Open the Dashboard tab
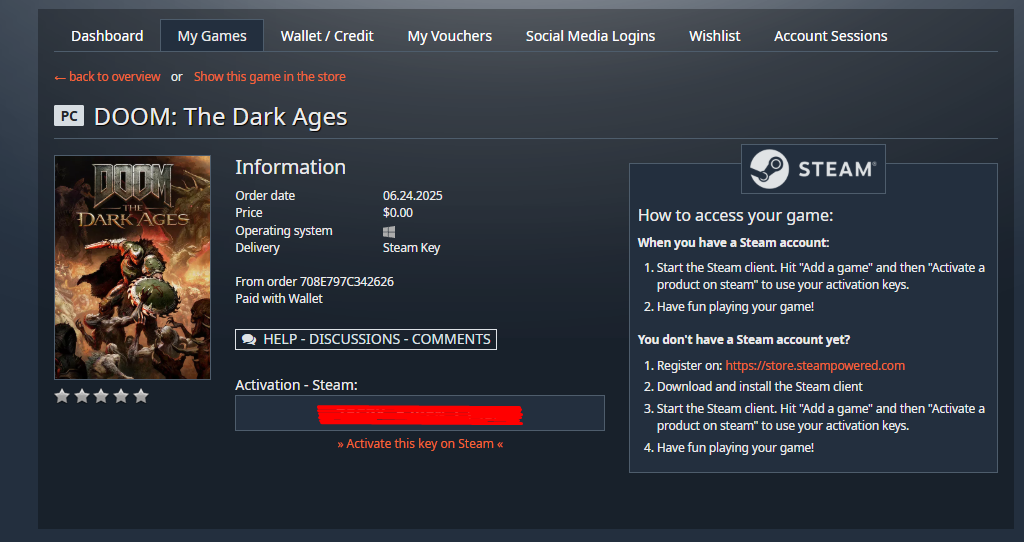Viewport: 1024px width, 542px height. (x=107, y=36)
